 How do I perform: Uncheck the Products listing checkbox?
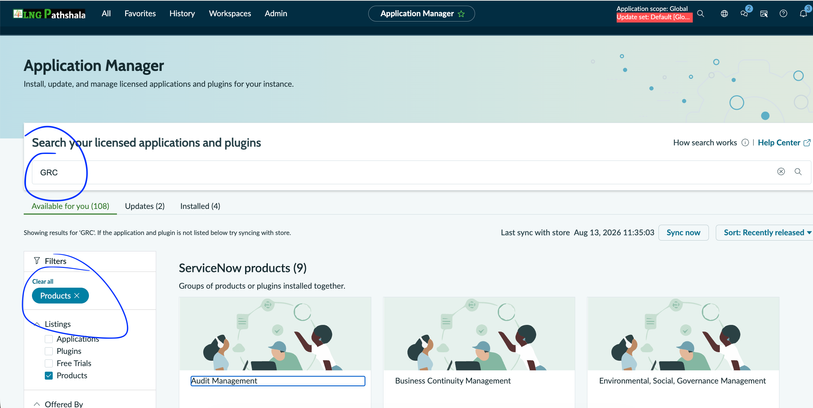(49, 375)
